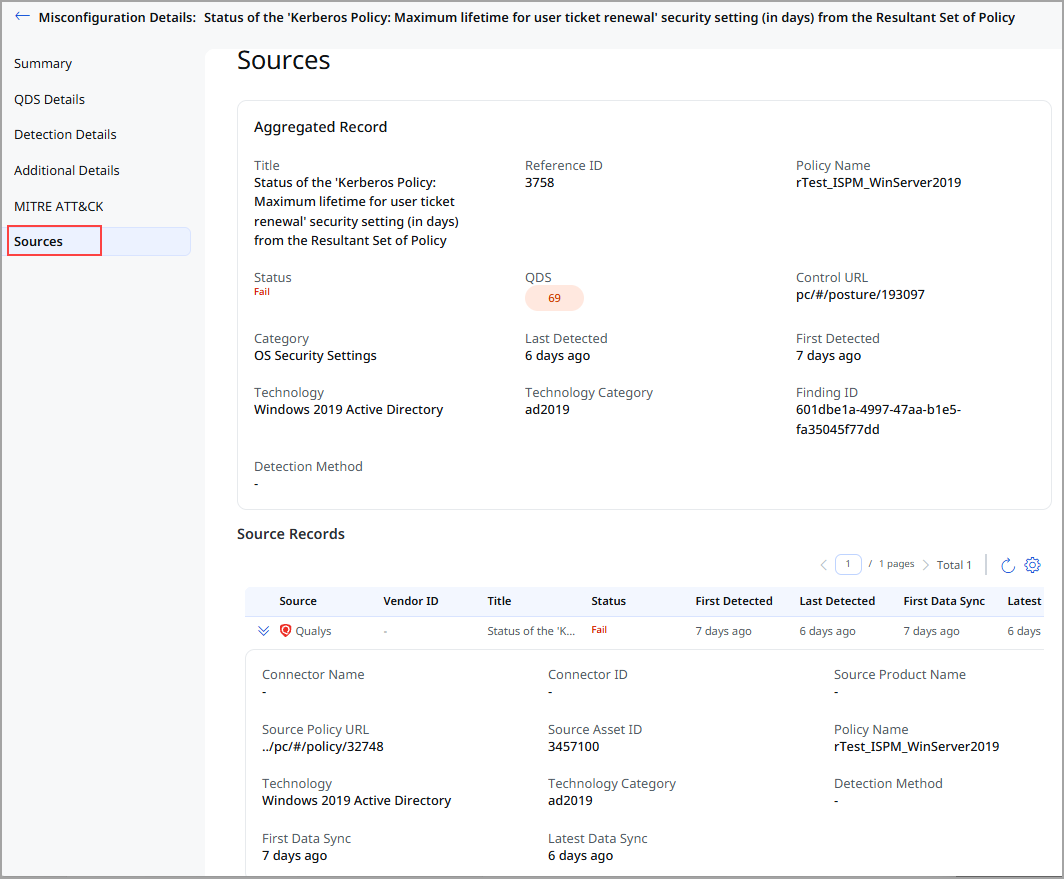Open the Control URL pc/#/posture/193097
The height and width of the screenshot is (879, 1064).
860,294
